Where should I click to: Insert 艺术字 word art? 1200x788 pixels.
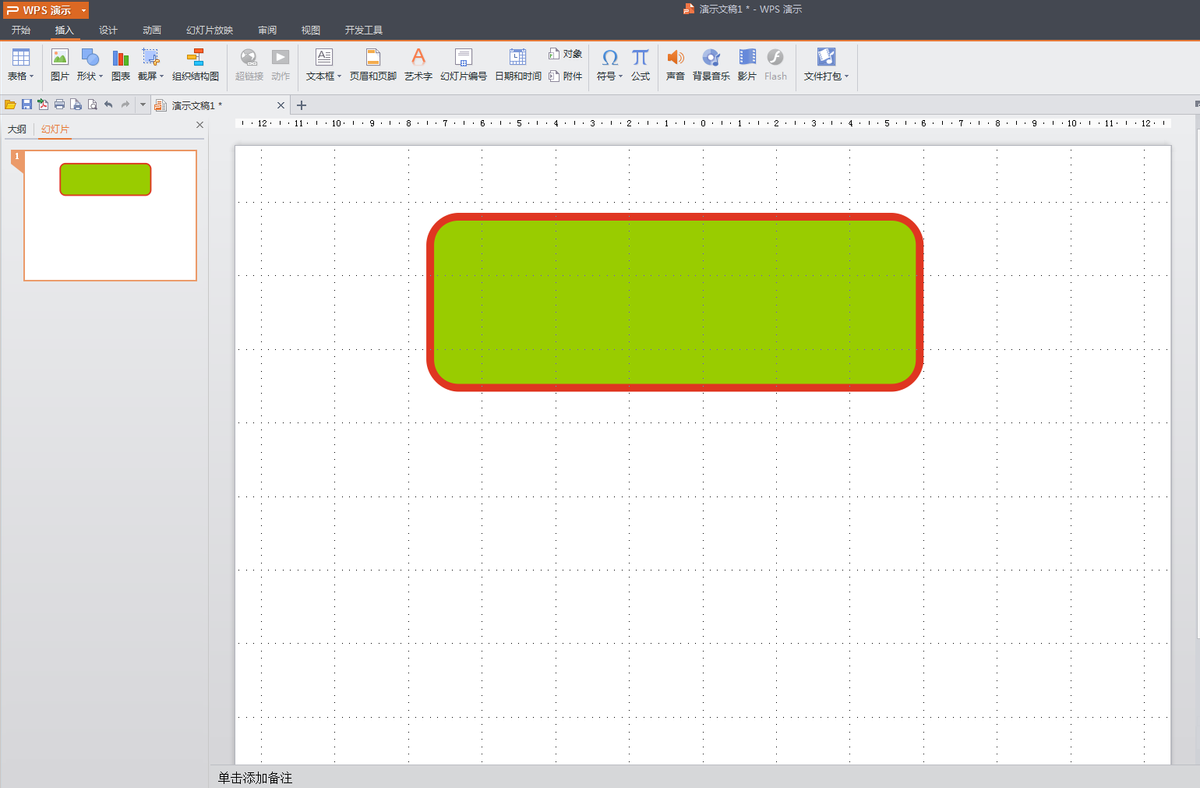(418, 59)
